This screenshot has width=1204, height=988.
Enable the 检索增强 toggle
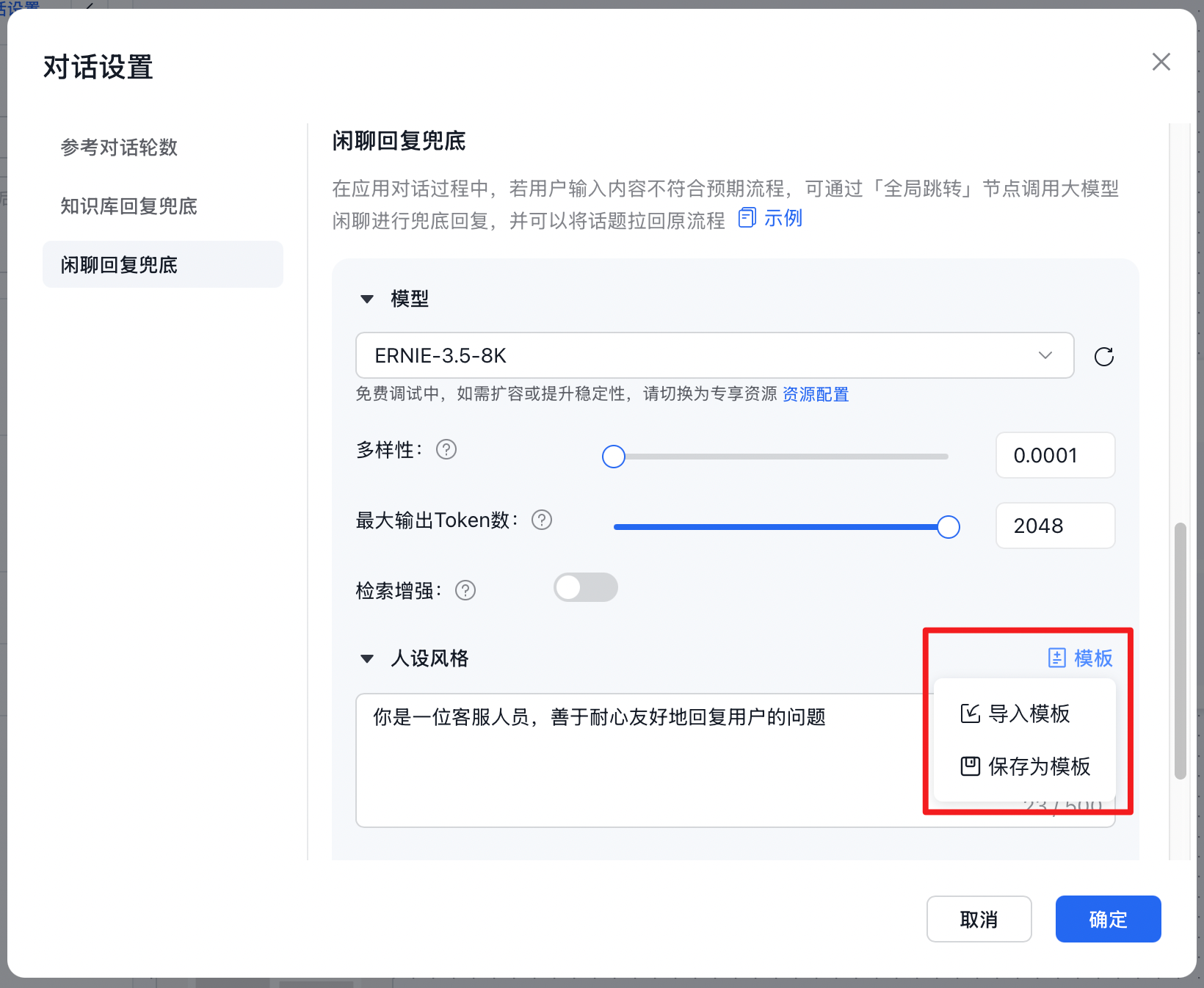586,587
